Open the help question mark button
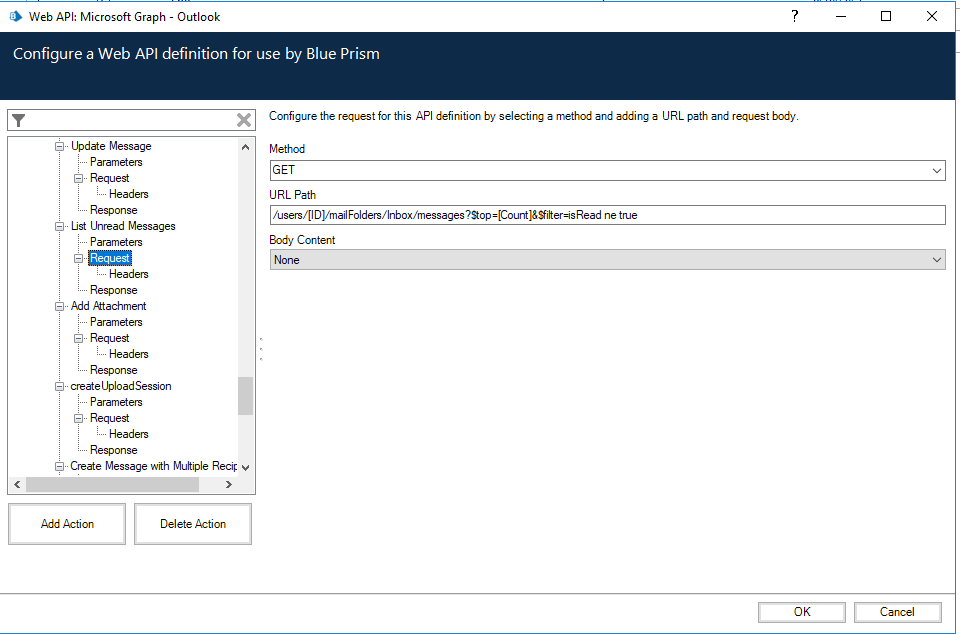The height and width of the screenshot is (634, 960). click(x=795, y=17)
